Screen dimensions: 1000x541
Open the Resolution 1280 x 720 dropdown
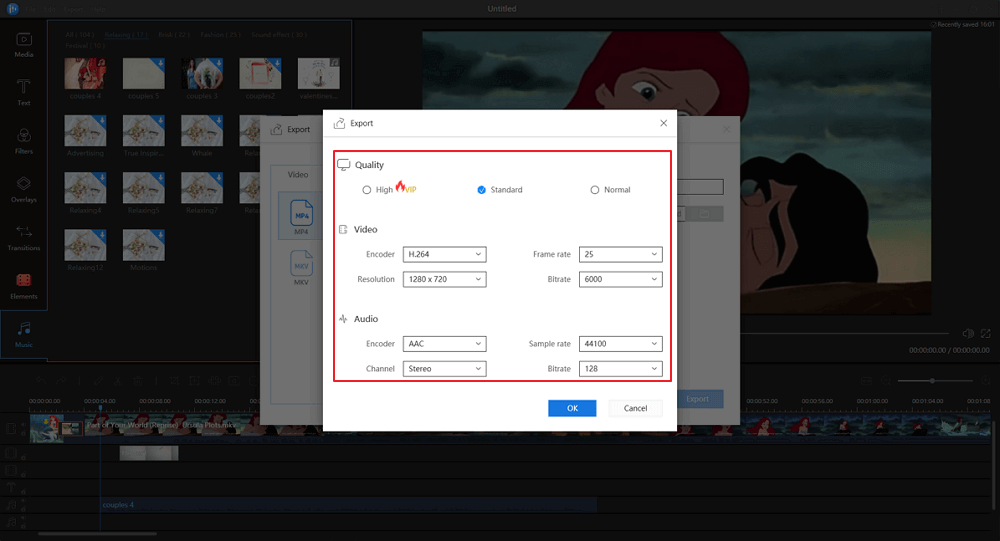point(445,279)
